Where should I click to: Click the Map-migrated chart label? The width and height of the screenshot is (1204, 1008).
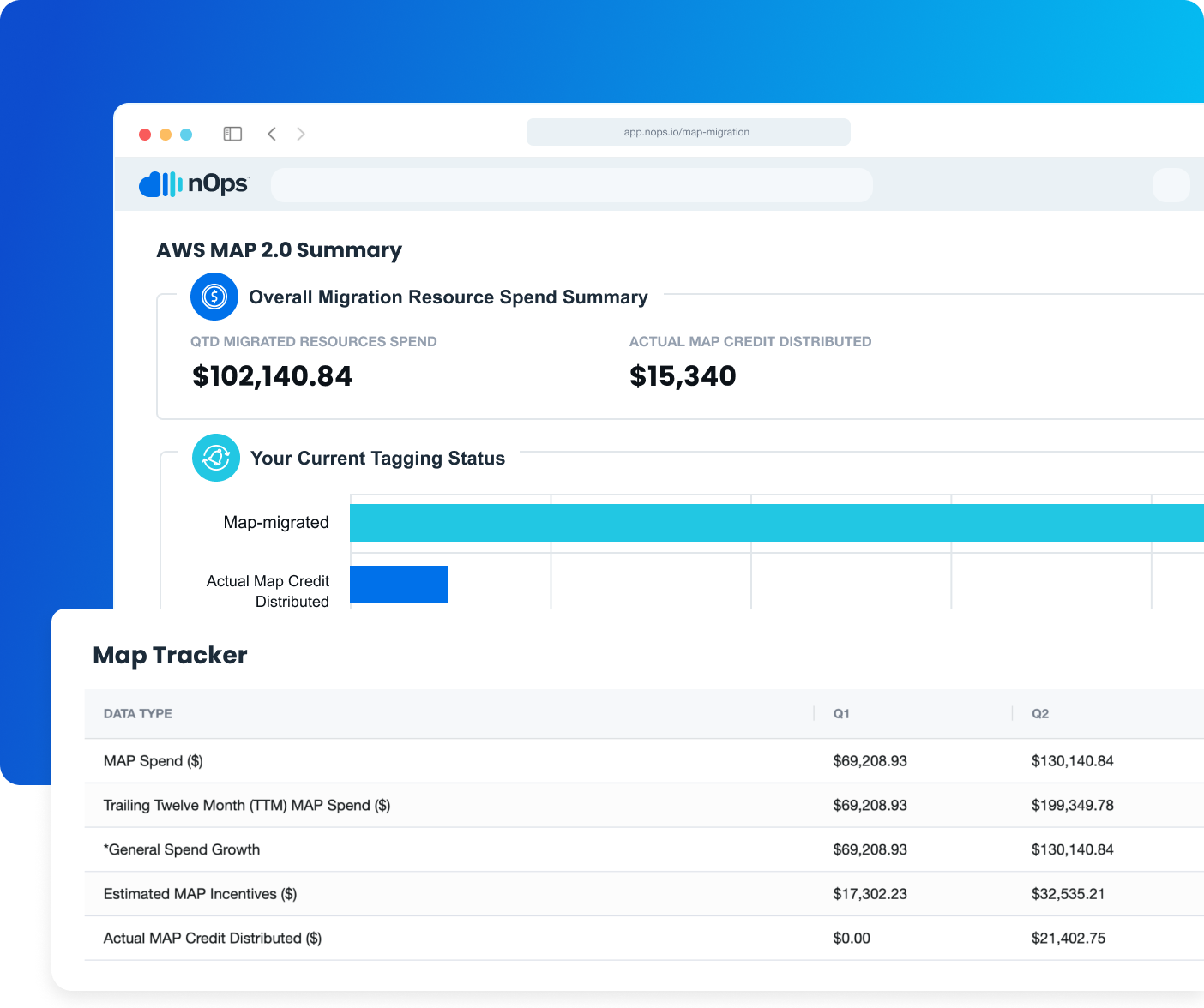(276, 523)
